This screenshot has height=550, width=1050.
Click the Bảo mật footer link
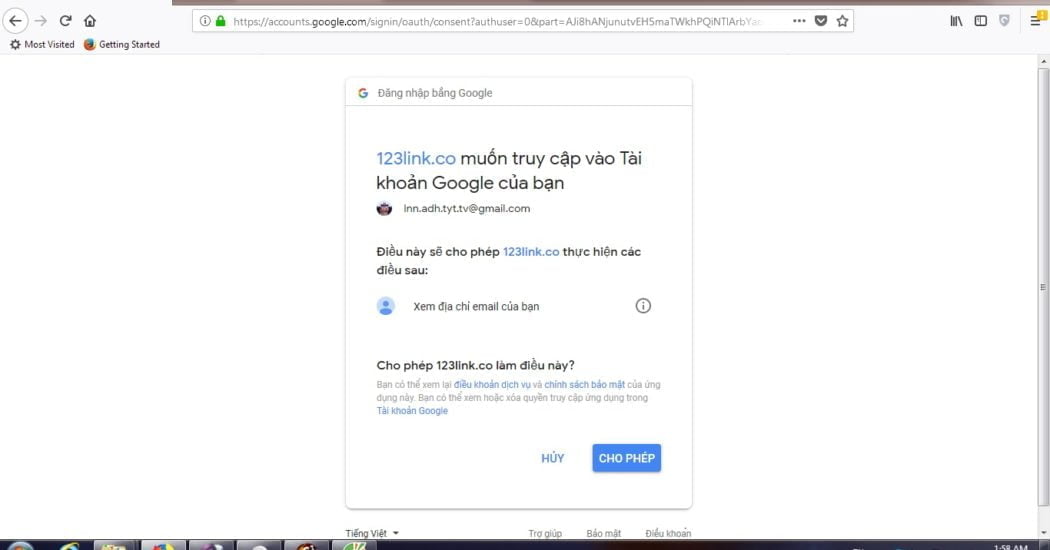pyautogui.click(x=603, y=533)
